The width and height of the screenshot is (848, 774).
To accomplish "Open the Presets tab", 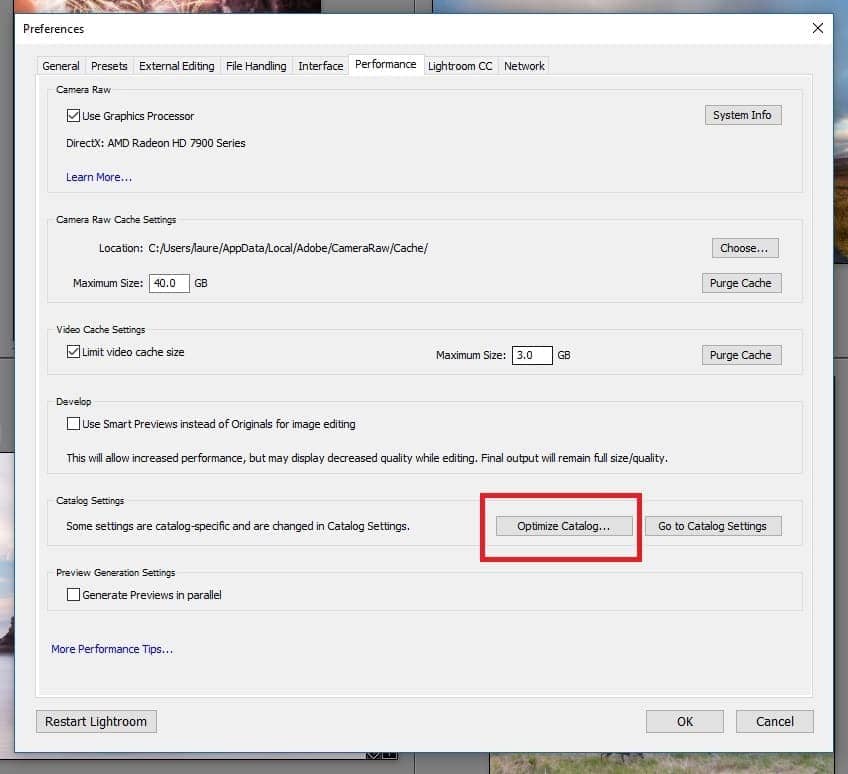I will pyautogui.click(x=109, y=66).
